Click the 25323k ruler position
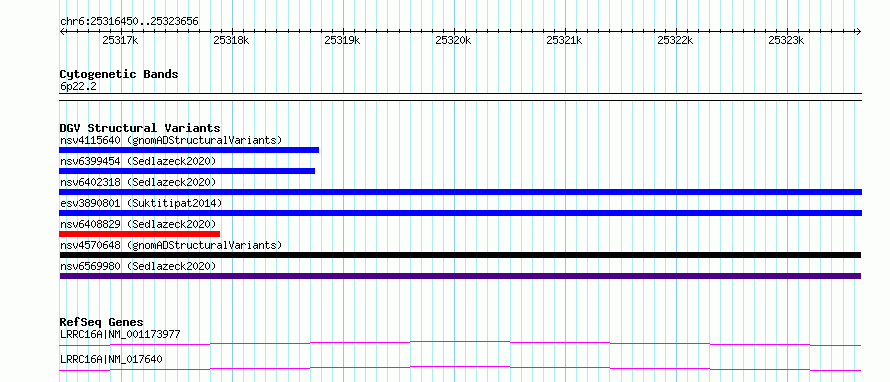Image resolution: width=890 pixels, height=382 pixels. tap(786, 41)
